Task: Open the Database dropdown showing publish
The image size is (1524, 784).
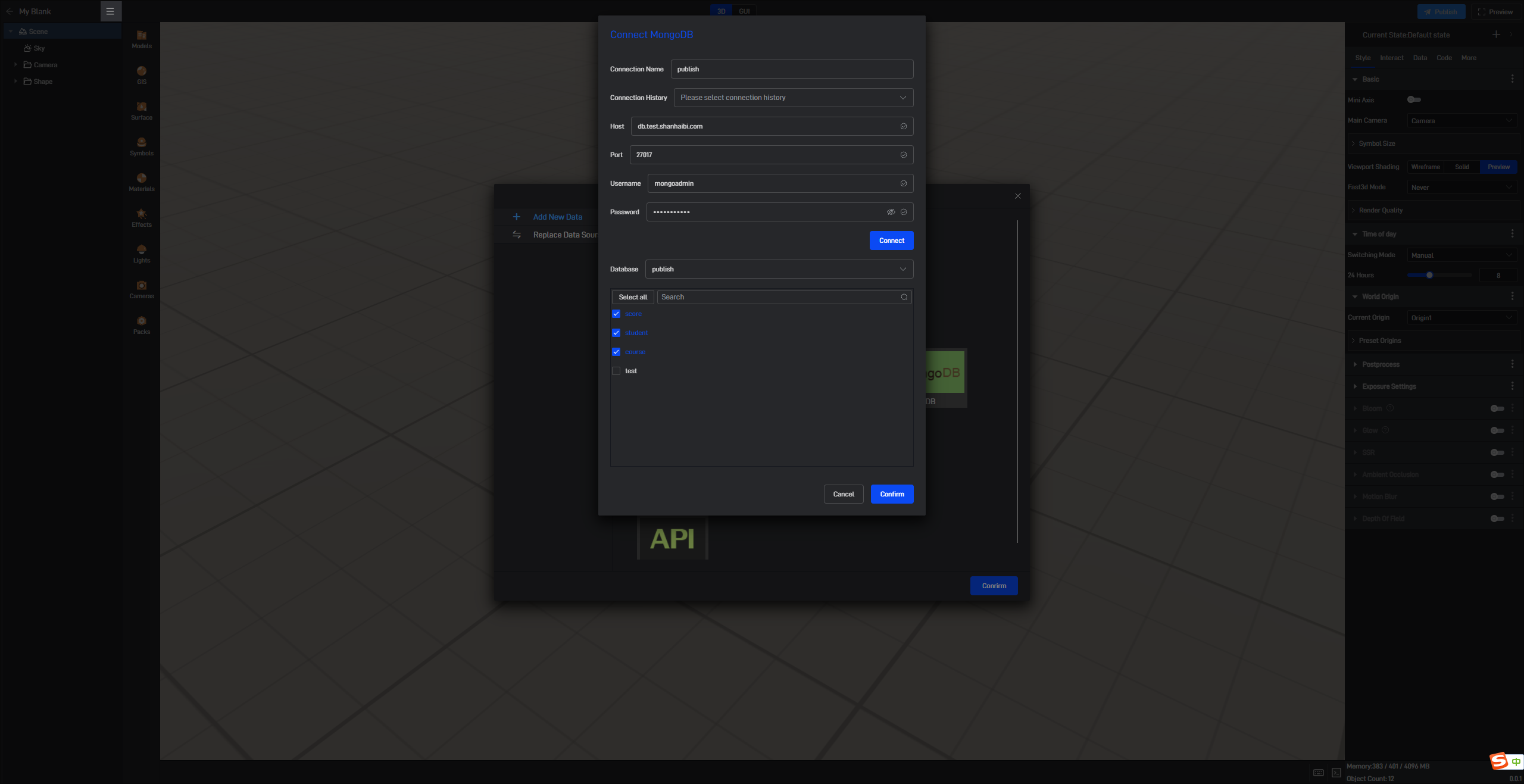Action: click(x=779, y=269)
